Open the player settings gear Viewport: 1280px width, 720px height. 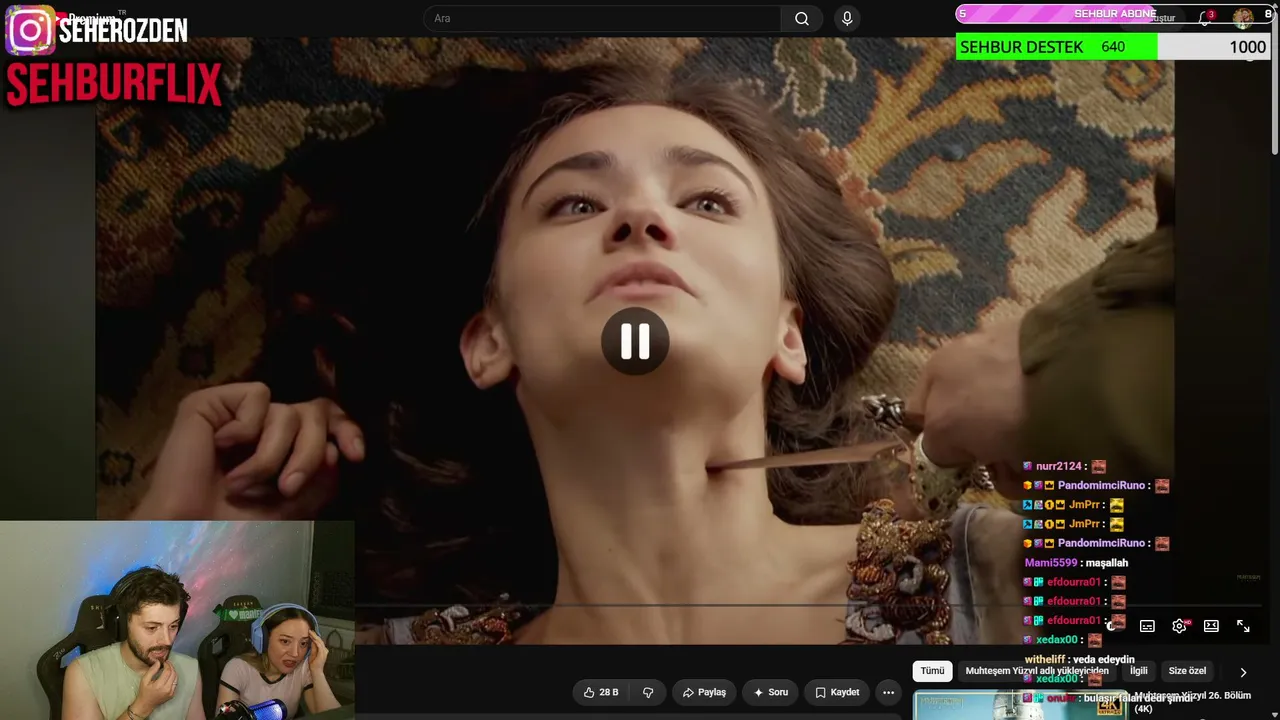pos(1179,626)
